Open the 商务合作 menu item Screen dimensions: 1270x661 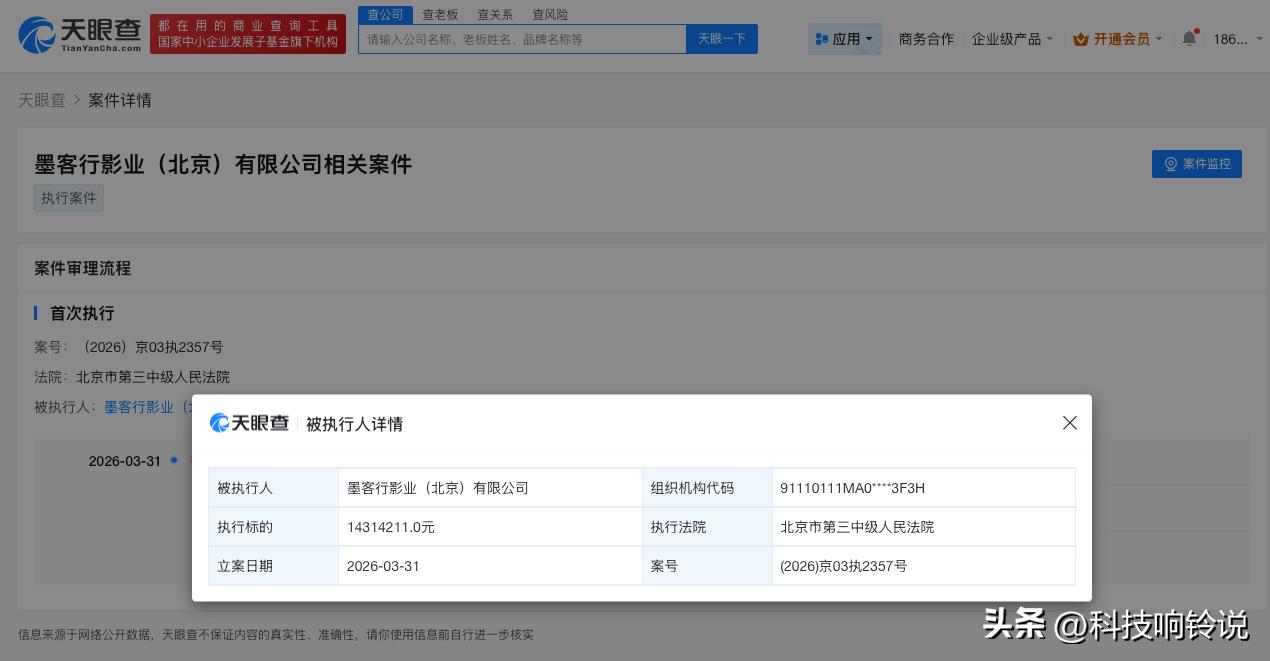tap(926, 38)
